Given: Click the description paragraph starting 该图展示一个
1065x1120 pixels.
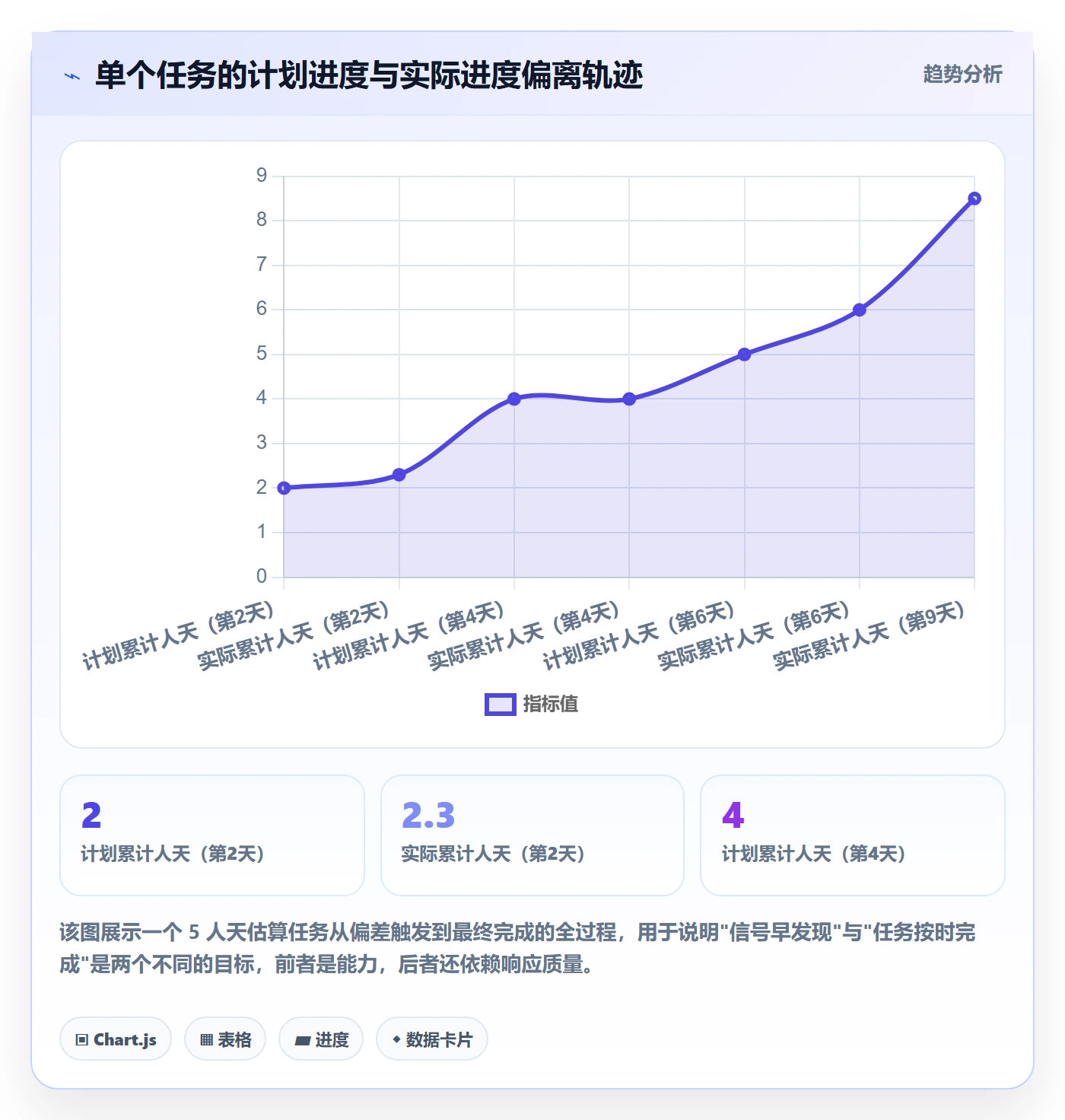Looking at the screenshot, I should pyautogui.click(x=518, y=948).
